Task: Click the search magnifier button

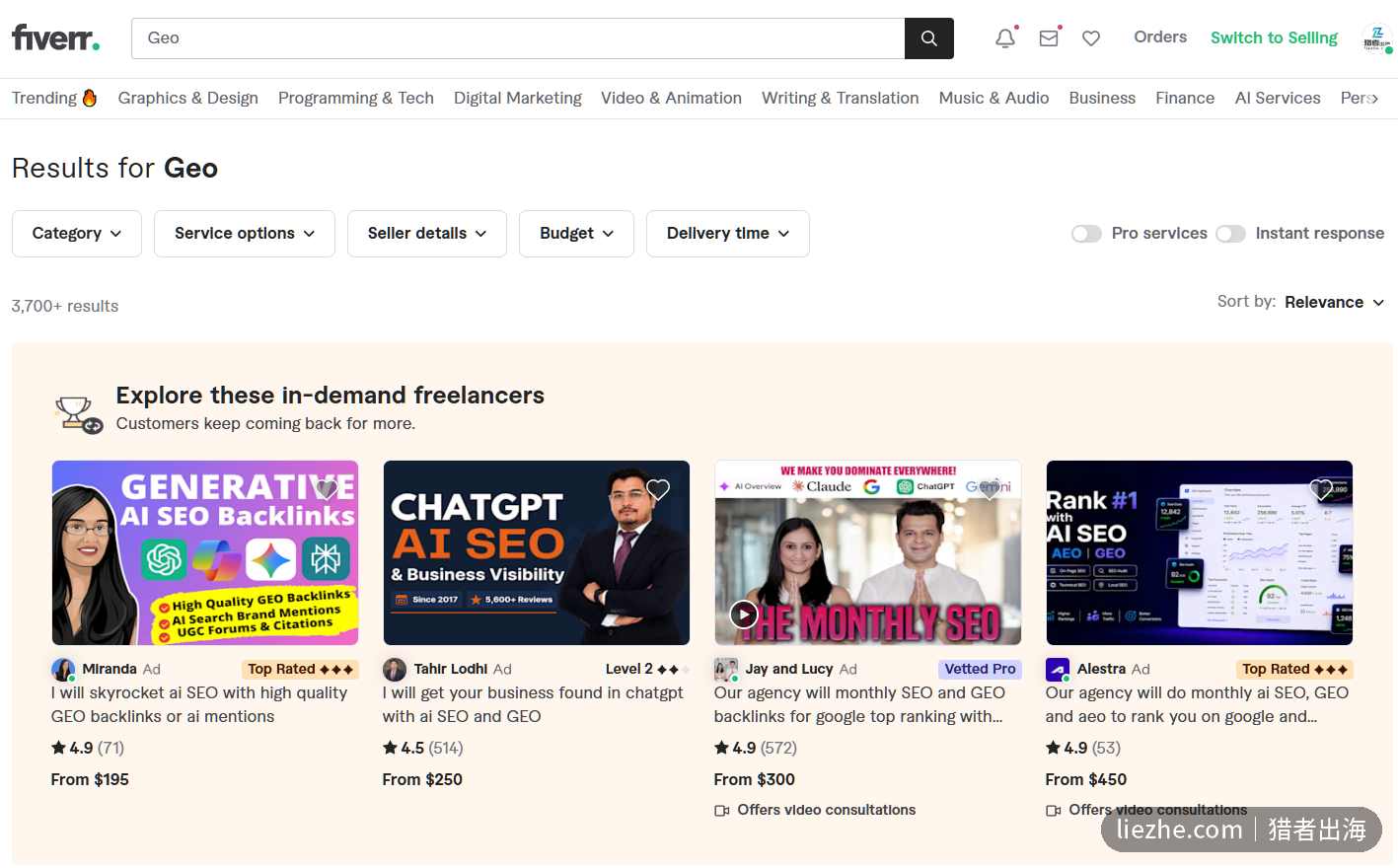Action: [928, 38]
